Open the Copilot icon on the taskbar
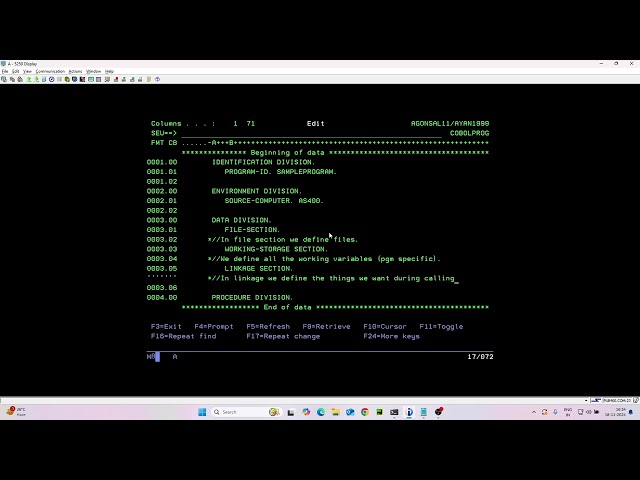 [306, 412]
